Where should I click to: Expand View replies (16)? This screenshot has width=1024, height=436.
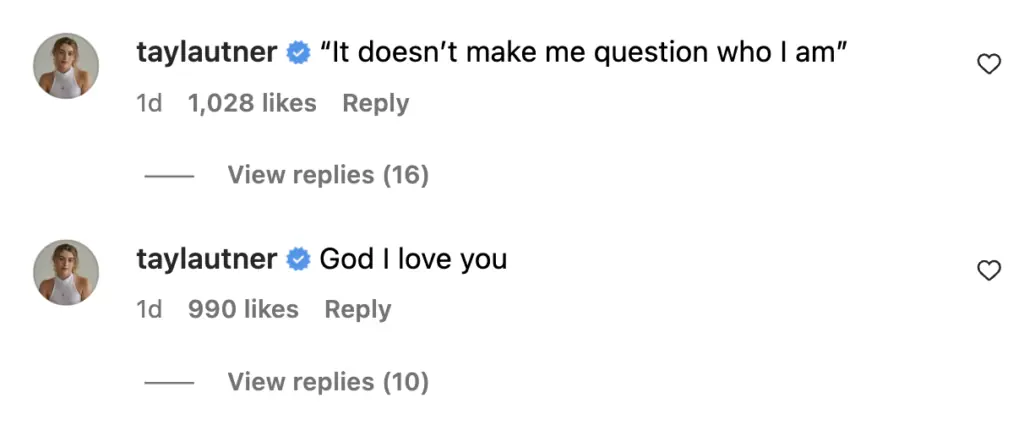click(328, 176)
